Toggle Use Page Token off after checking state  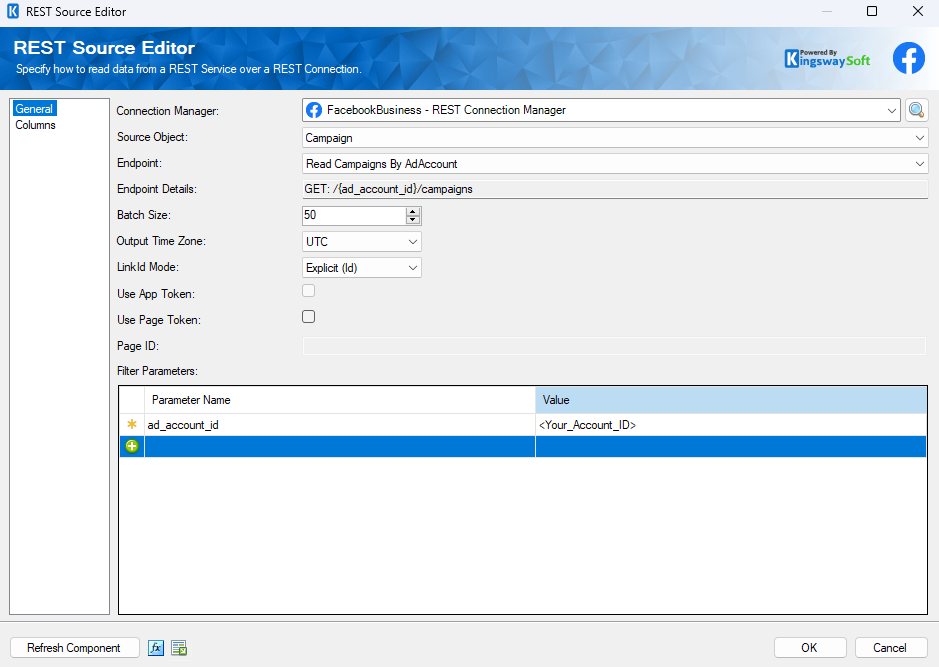308,316
